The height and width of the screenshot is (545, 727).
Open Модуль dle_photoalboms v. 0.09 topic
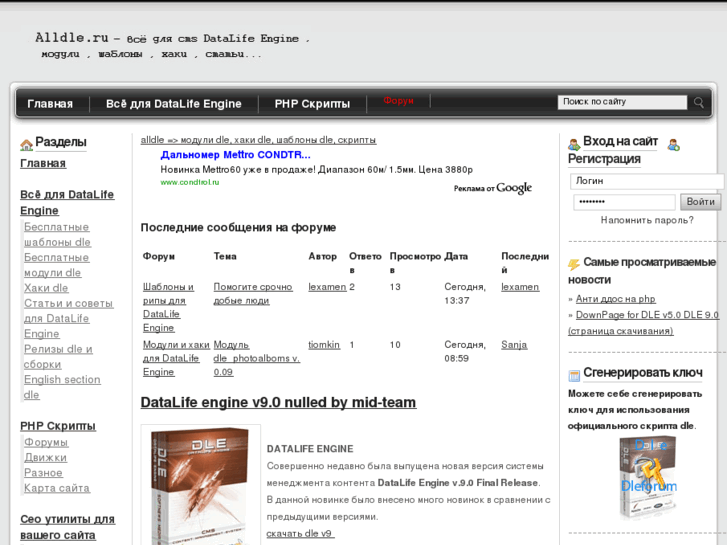[257, 359]
